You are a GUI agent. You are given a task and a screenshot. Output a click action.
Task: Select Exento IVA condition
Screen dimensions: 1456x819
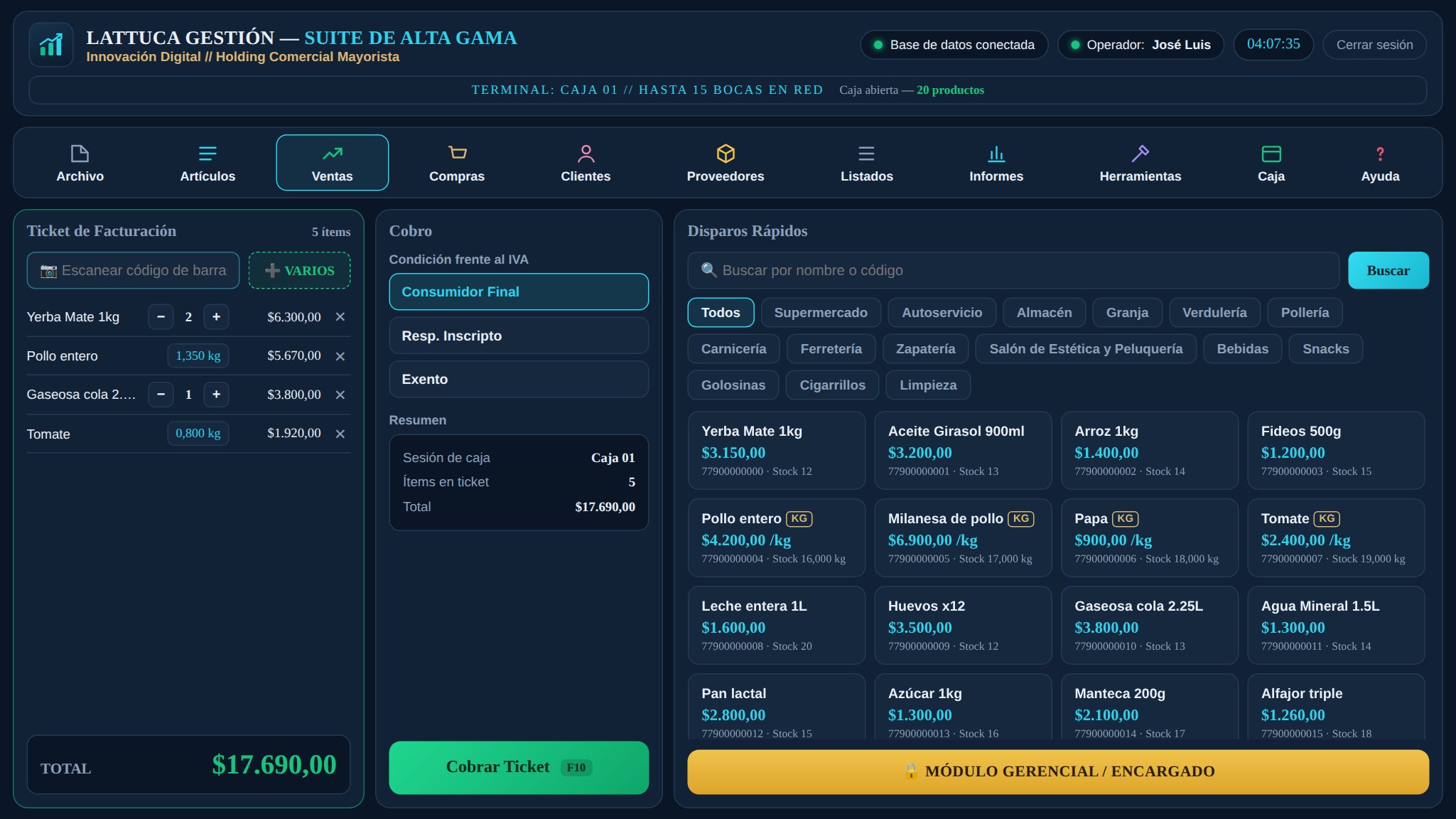[x=519, y=379]
